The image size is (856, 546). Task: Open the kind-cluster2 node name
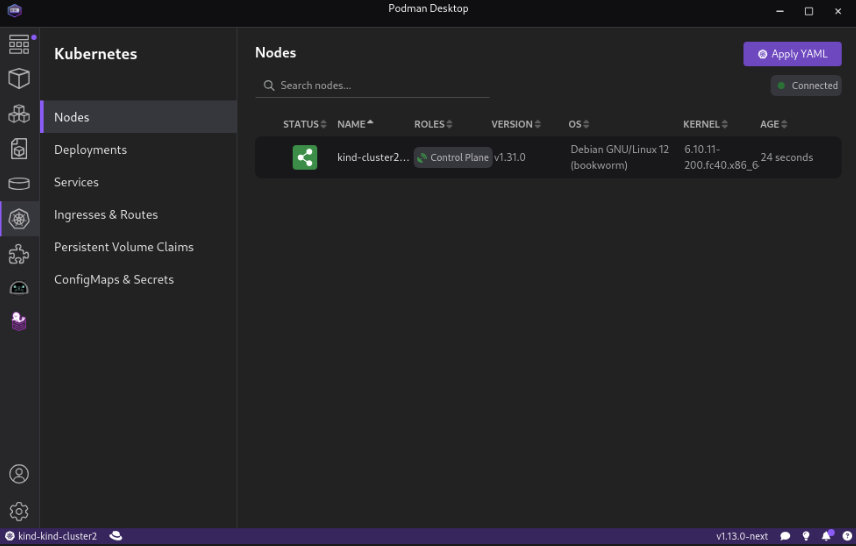tap(373, 157)
